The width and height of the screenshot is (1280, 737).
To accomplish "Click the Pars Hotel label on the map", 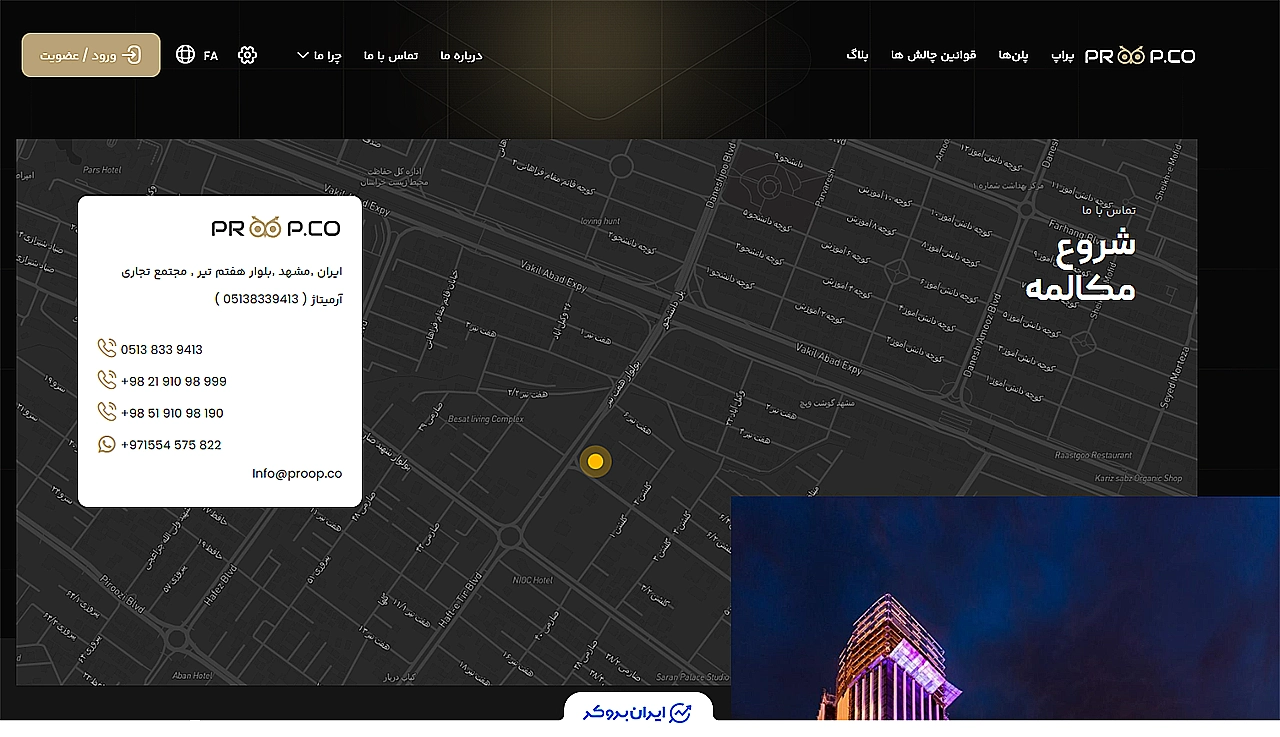I will click(x=102, y=170).
